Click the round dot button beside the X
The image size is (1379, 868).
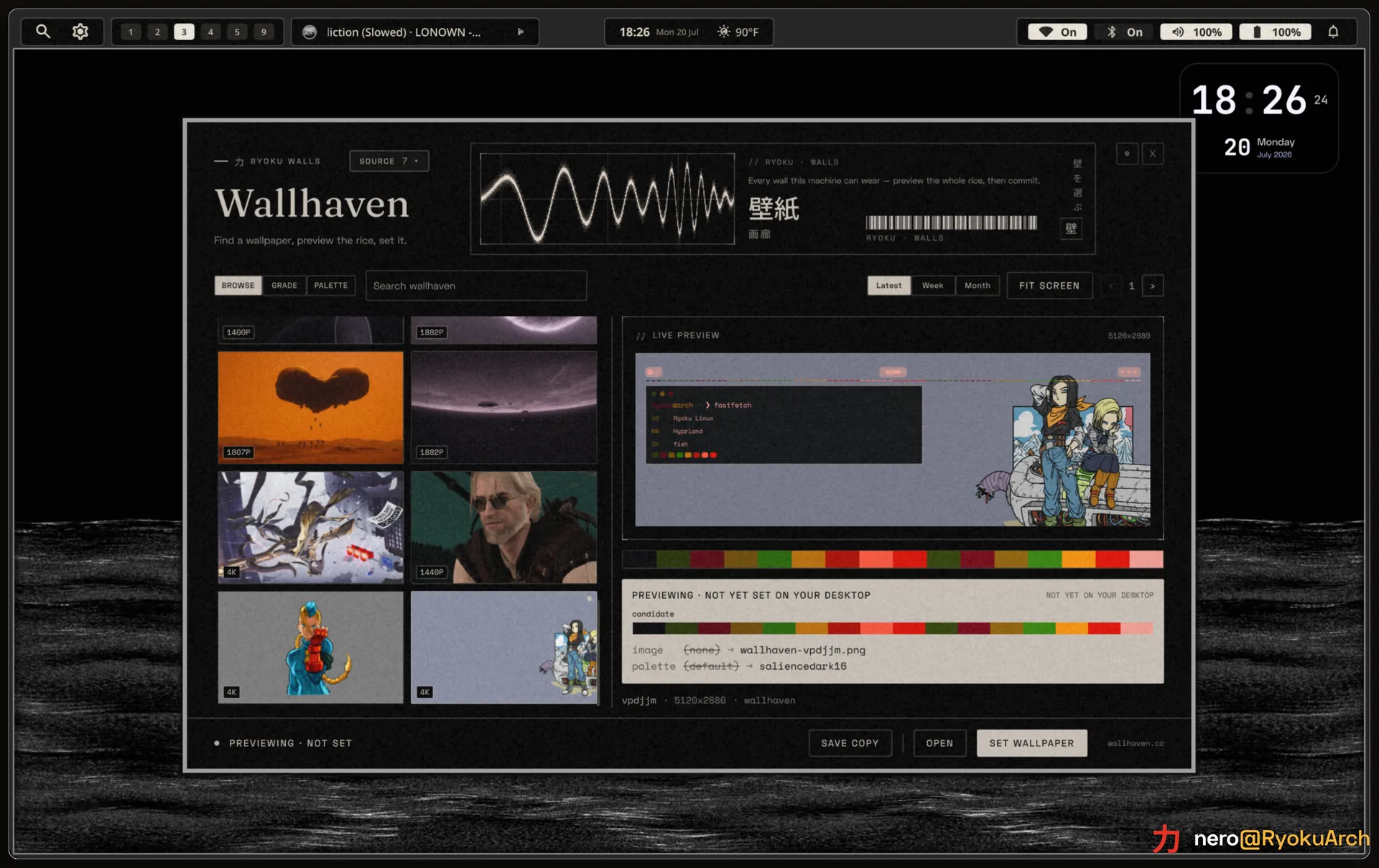(1127, 154)
